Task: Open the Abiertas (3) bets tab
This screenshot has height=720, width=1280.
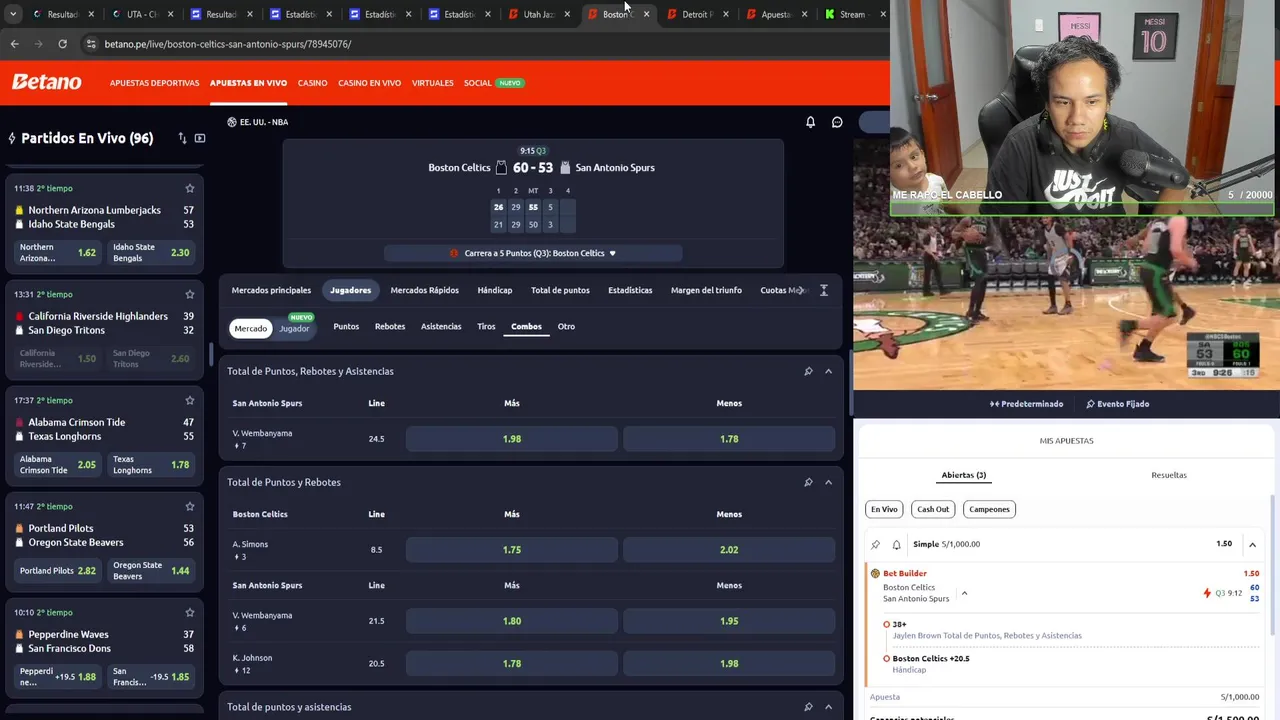Action: coord(964,475)
